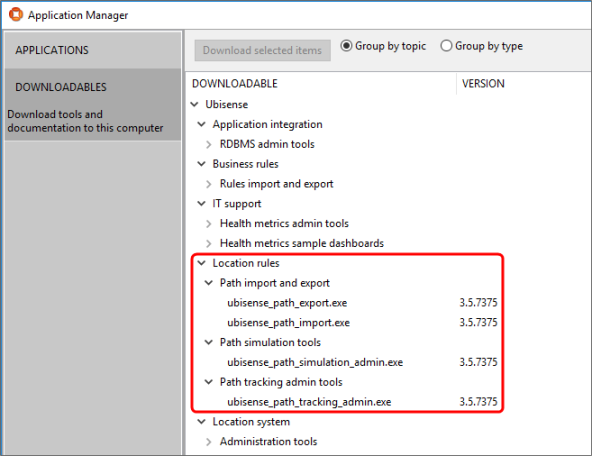Screen dimensions: 592x456
Task: Click Path simulation tools label
Action: click(270, 342)
